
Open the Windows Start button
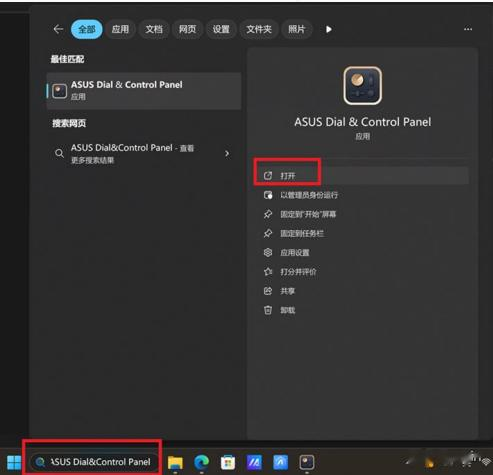point(14,462)
